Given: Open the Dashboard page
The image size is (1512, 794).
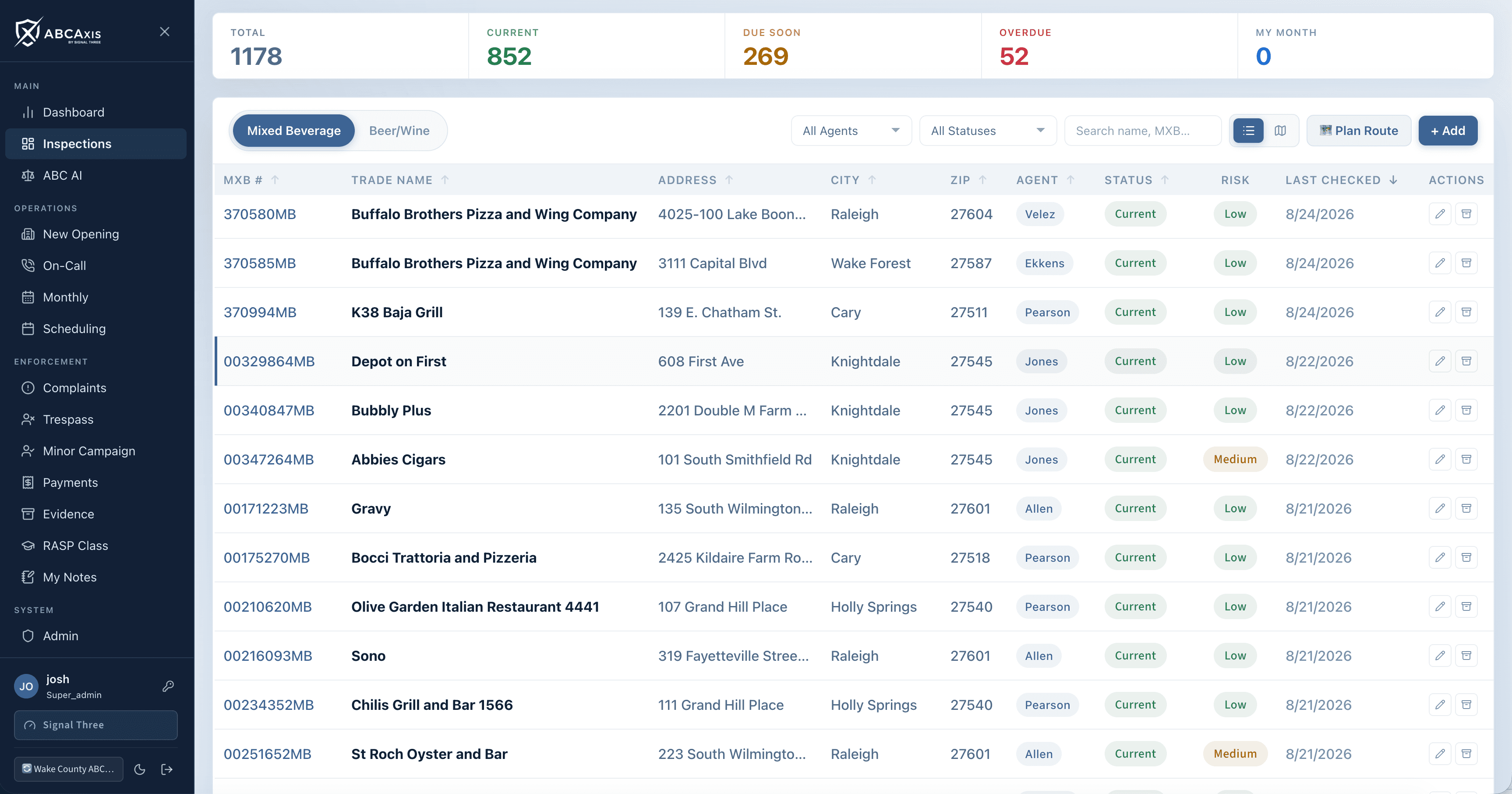Looking at the screenshot, I should (x=95, y=112).
